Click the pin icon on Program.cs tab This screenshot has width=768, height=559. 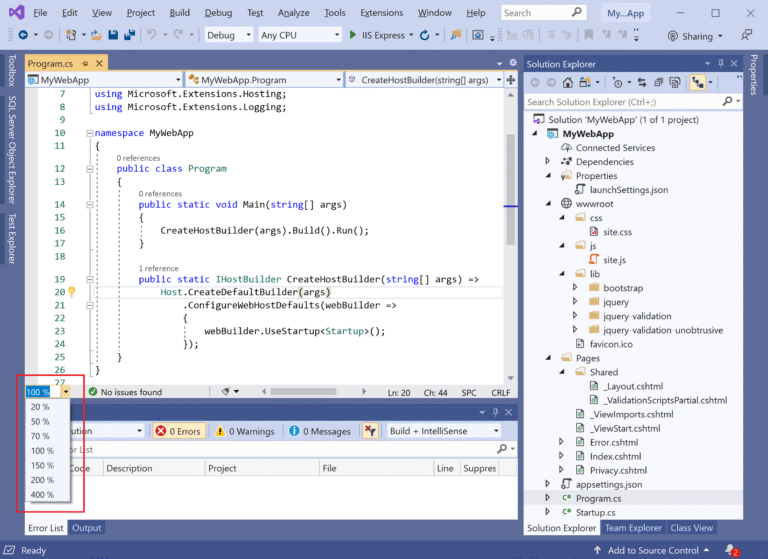click(x=85, y=63)
